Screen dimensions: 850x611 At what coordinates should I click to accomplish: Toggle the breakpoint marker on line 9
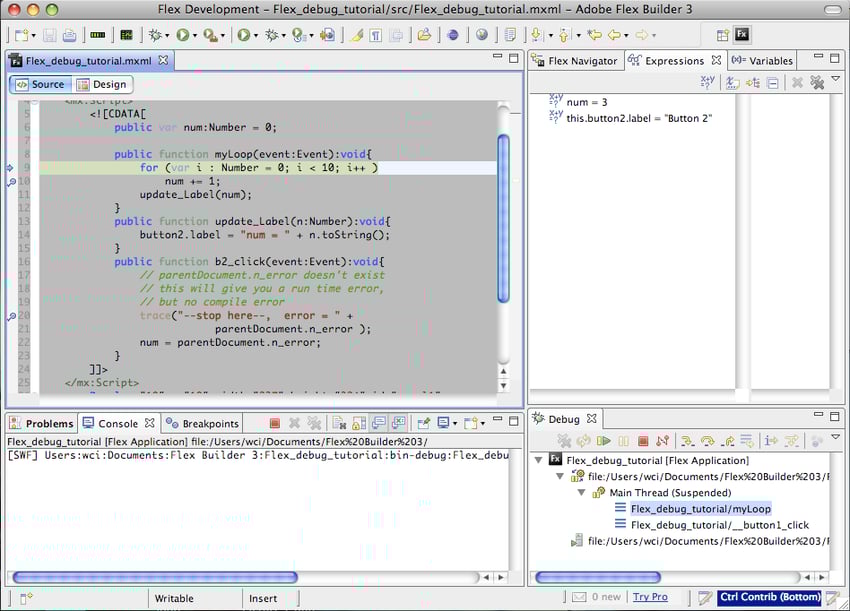(x=10, y=168)
